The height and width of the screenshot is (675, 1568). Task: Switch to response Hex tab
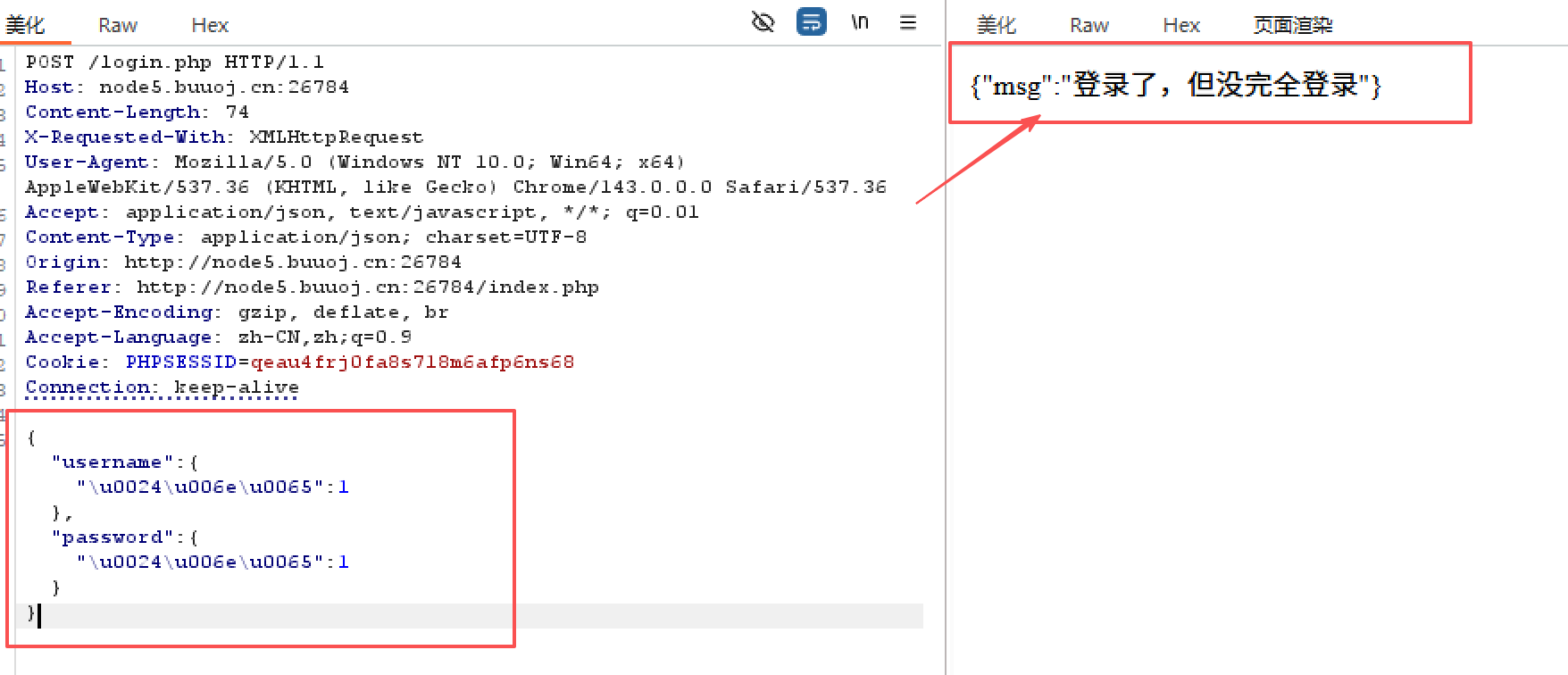[x=1181, y=25]
